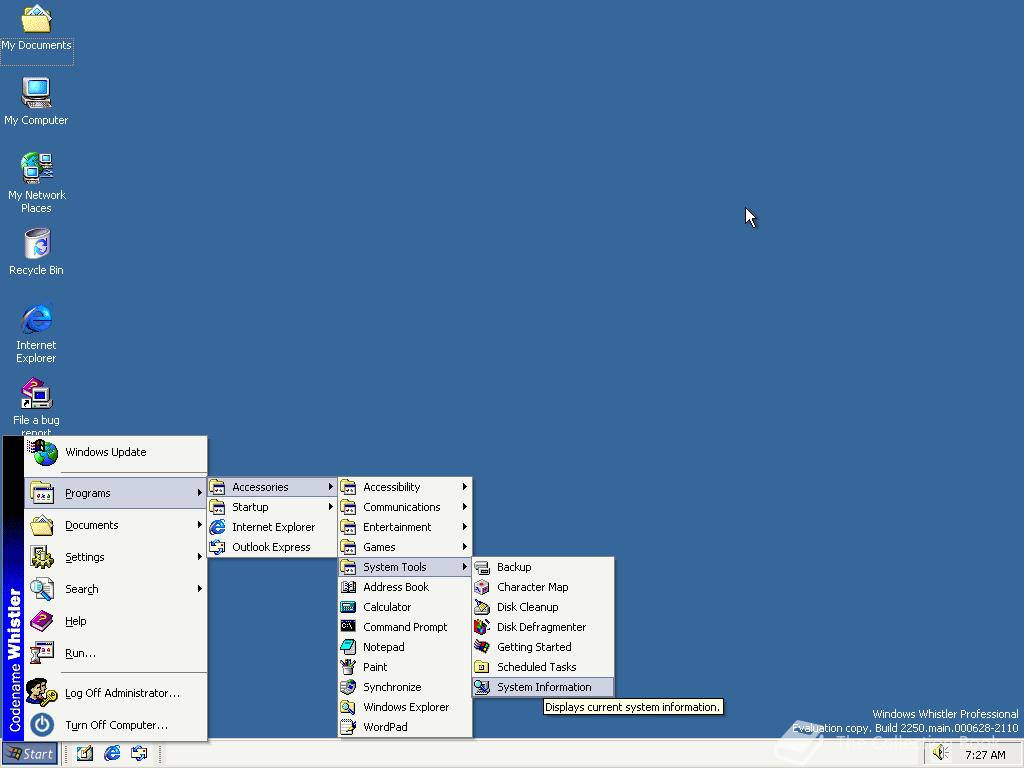Expand the Startup submenu arrow

(x=330, y=507)
